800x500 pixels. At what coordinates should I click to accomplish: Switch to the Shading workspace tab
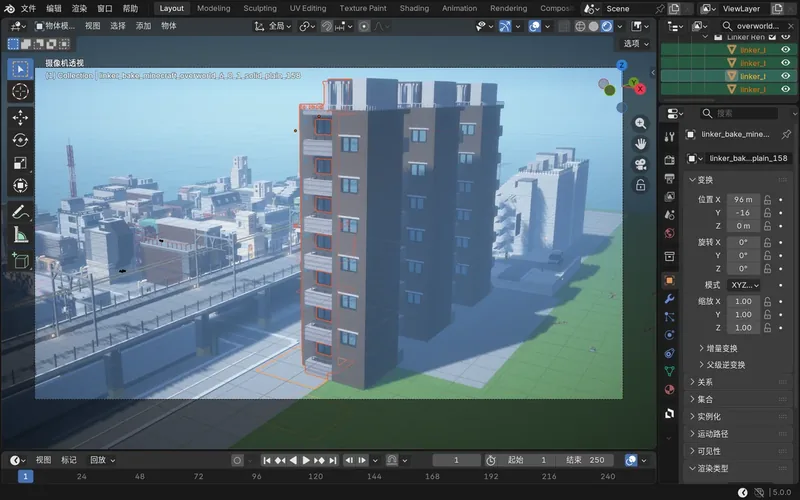pyautogui.click(x=414, y=9)
